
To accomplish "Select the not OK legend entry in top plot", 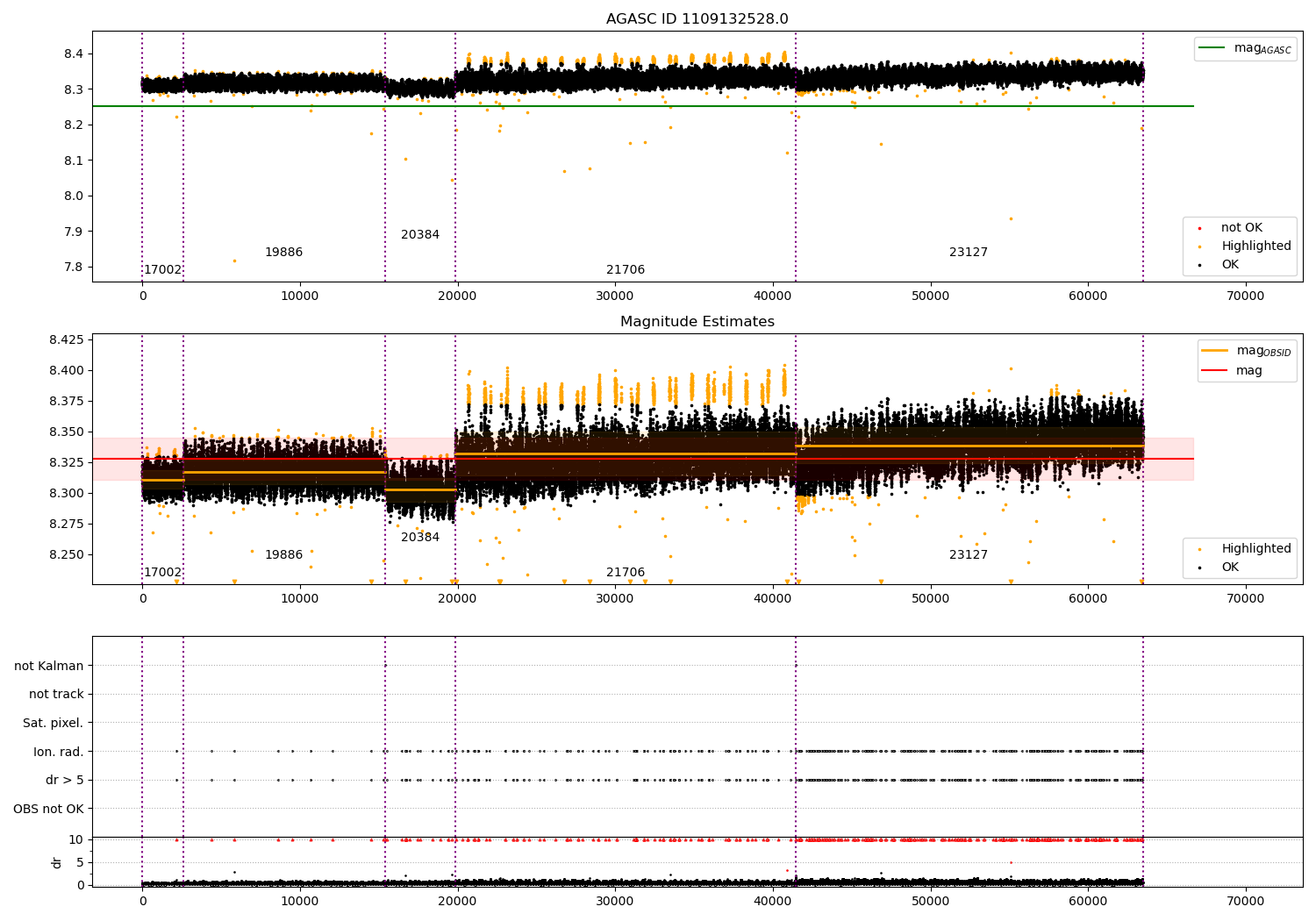I will (x=1241, y=228).
